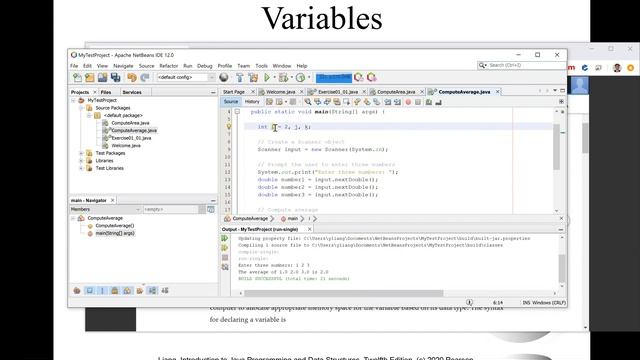The width and height of the screenshot is (640, 360).
Task: Click the last pink icon on the main toolbar
Action: click(x=371, y=77)
